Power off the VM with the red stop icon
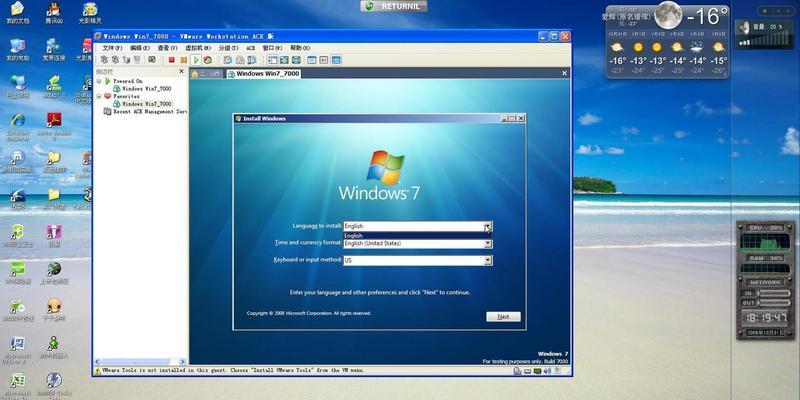 [x=172, y=60]
